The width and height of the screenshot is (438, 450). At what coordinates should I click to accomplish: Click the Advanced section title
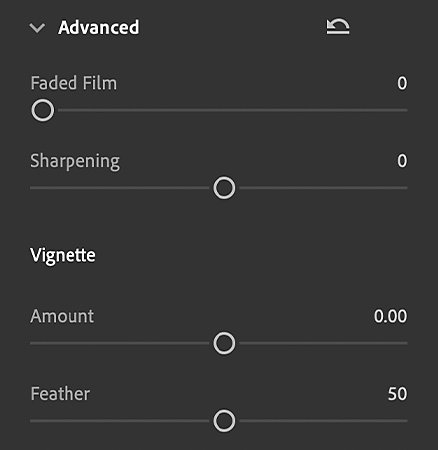(99, 27)
